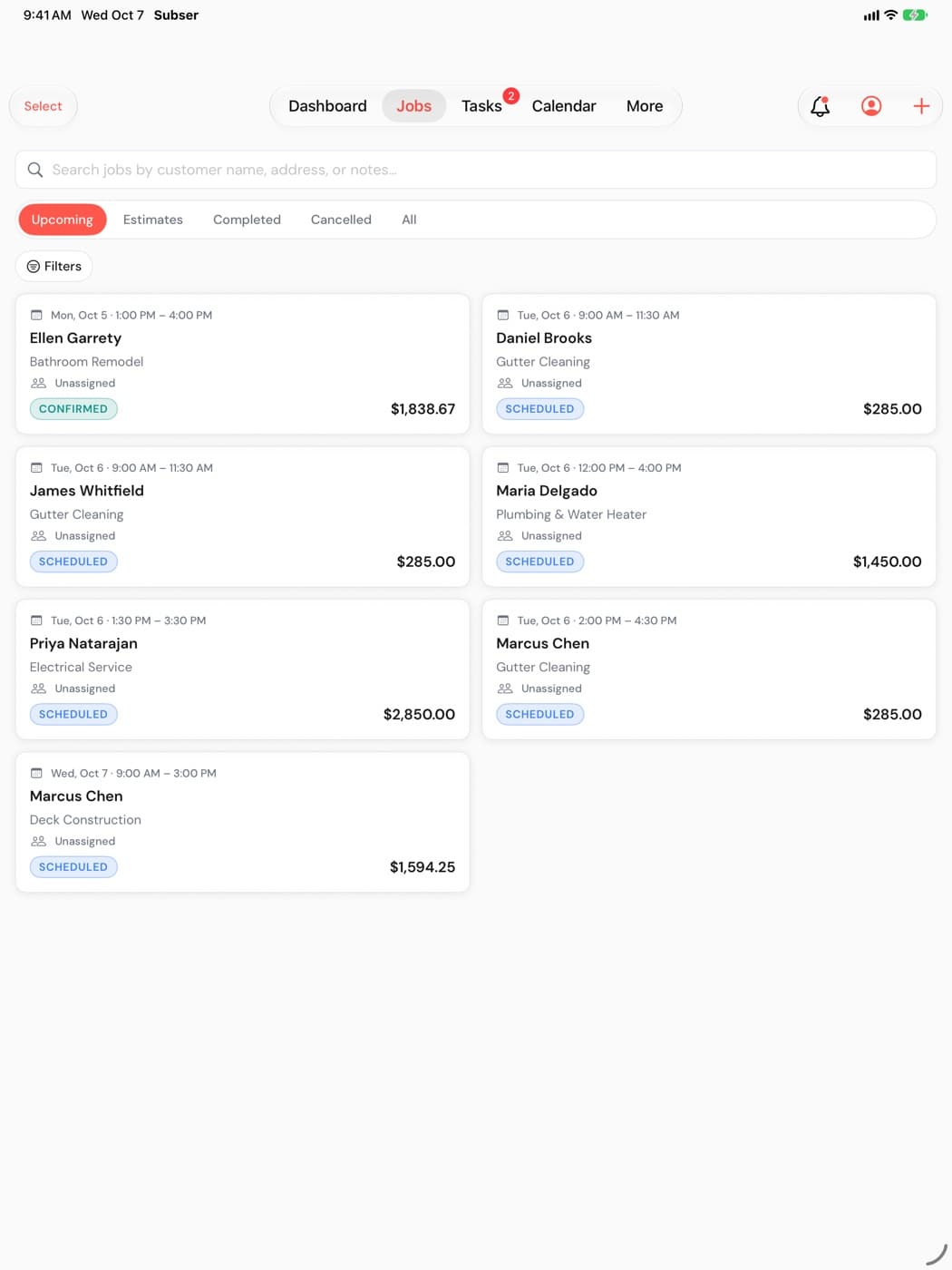Open the Dashboard tab
The image size is (952, 1270).
[327, 106]
